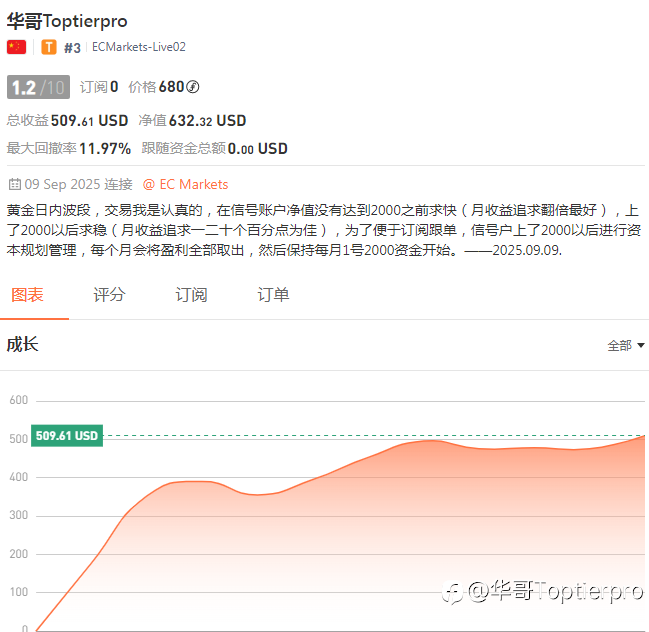Screen dimensions: 649x632
Task: Click the 总收益 509.61 USD value
Action: coord(67,121)
